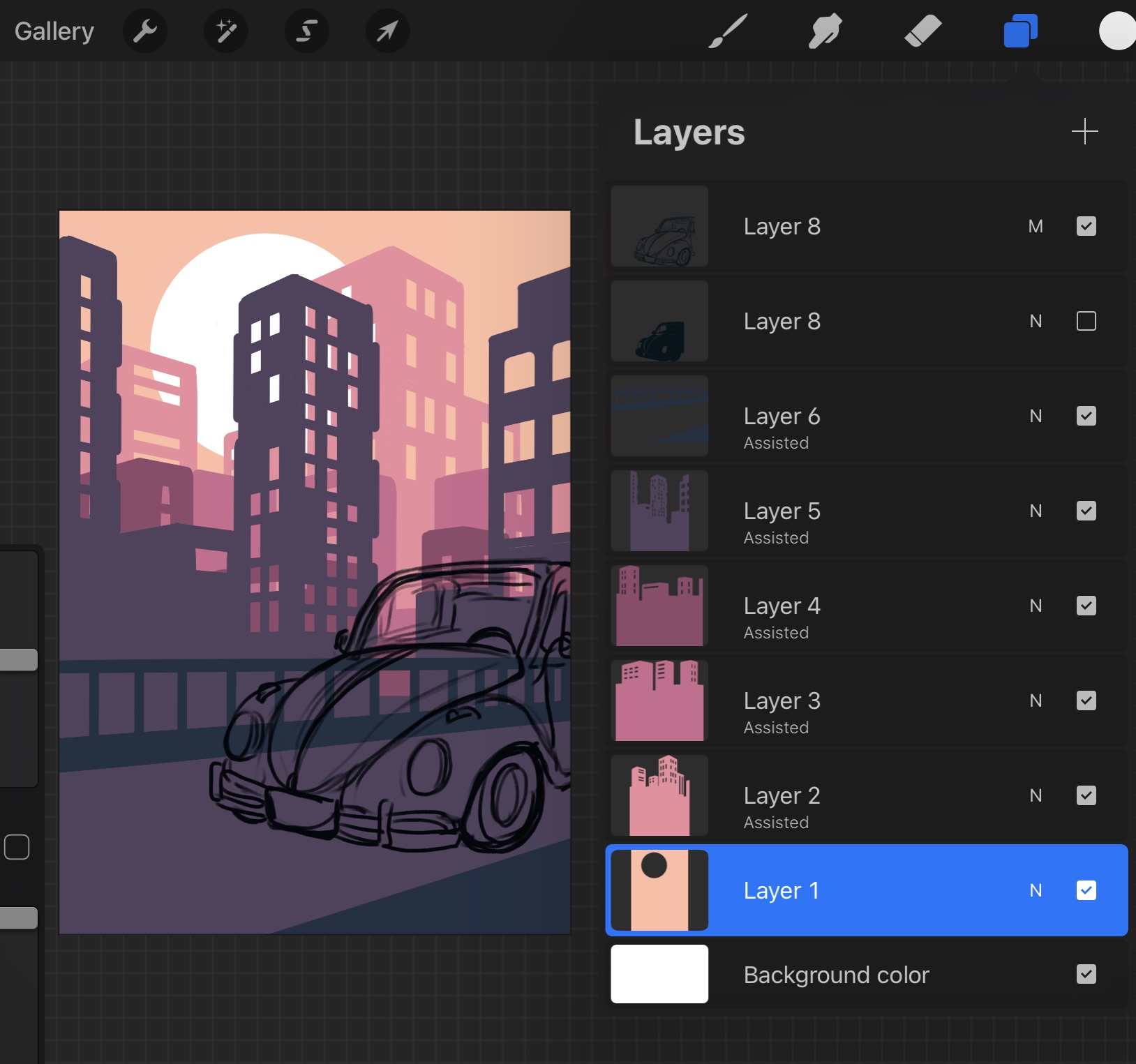This screenshot has height=1064, width=1136.
Task: Uncheck the Background color visibility box
Action: coord(1086,974)
